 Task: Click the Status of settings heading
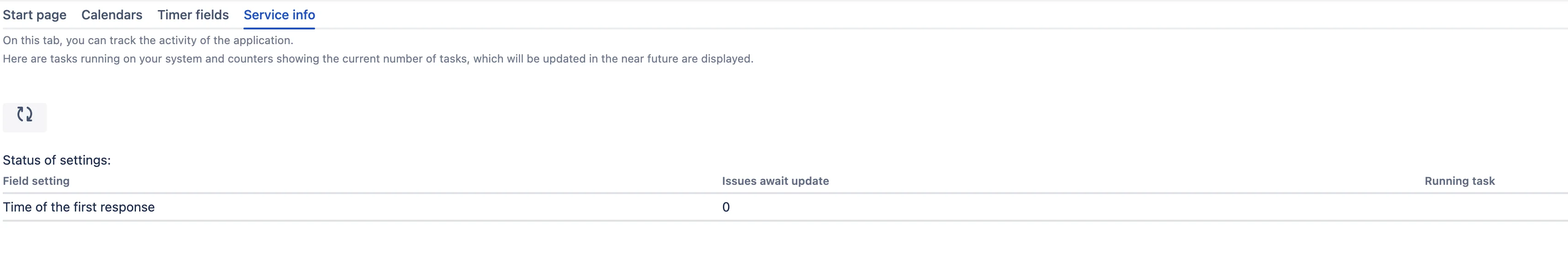tap(56, 160)
